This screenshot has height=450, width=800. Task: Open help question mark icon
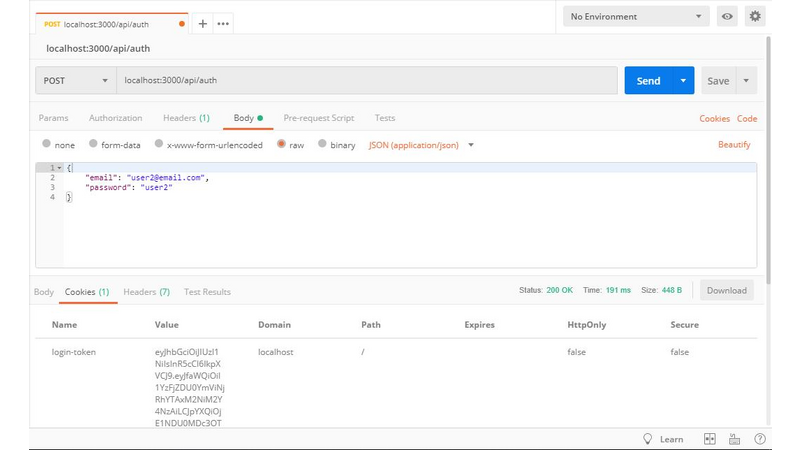(x=760, y=439)
